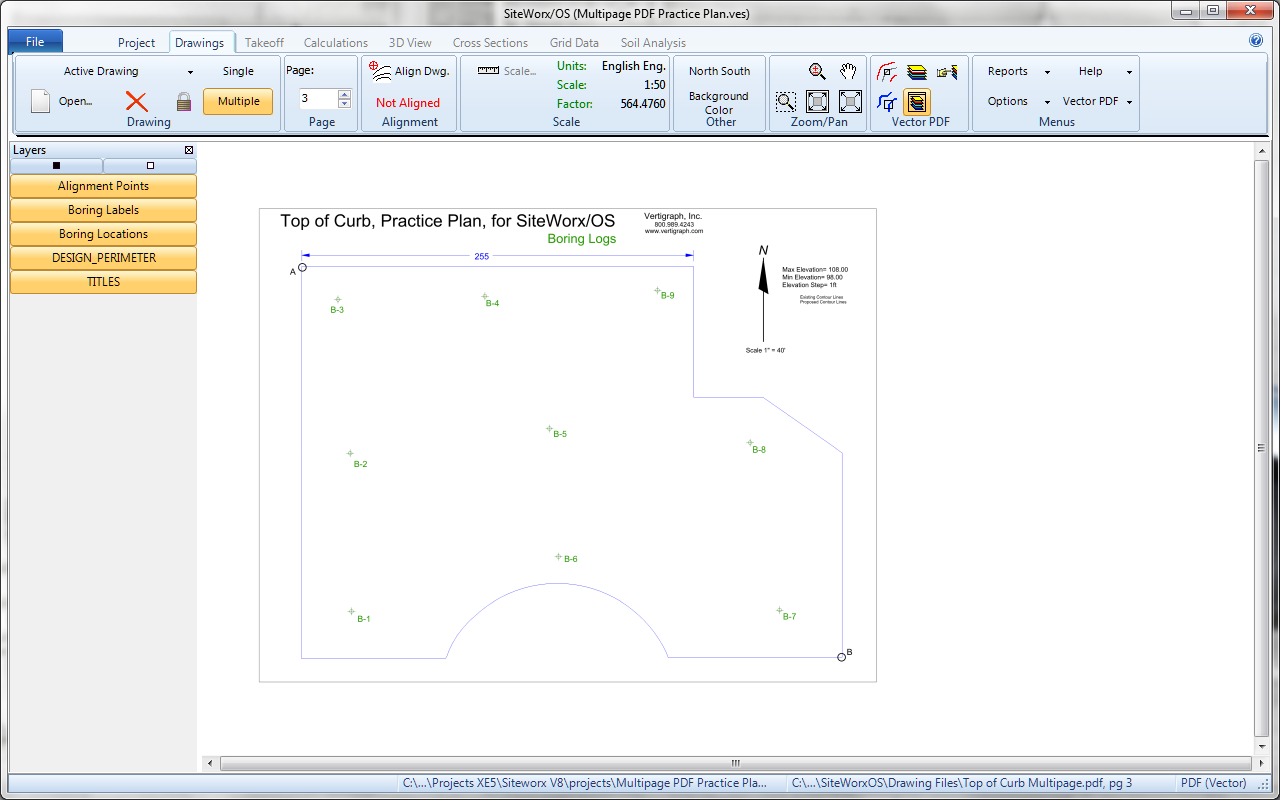
Task: Close the Layers panel
Action: coord(189,150)
